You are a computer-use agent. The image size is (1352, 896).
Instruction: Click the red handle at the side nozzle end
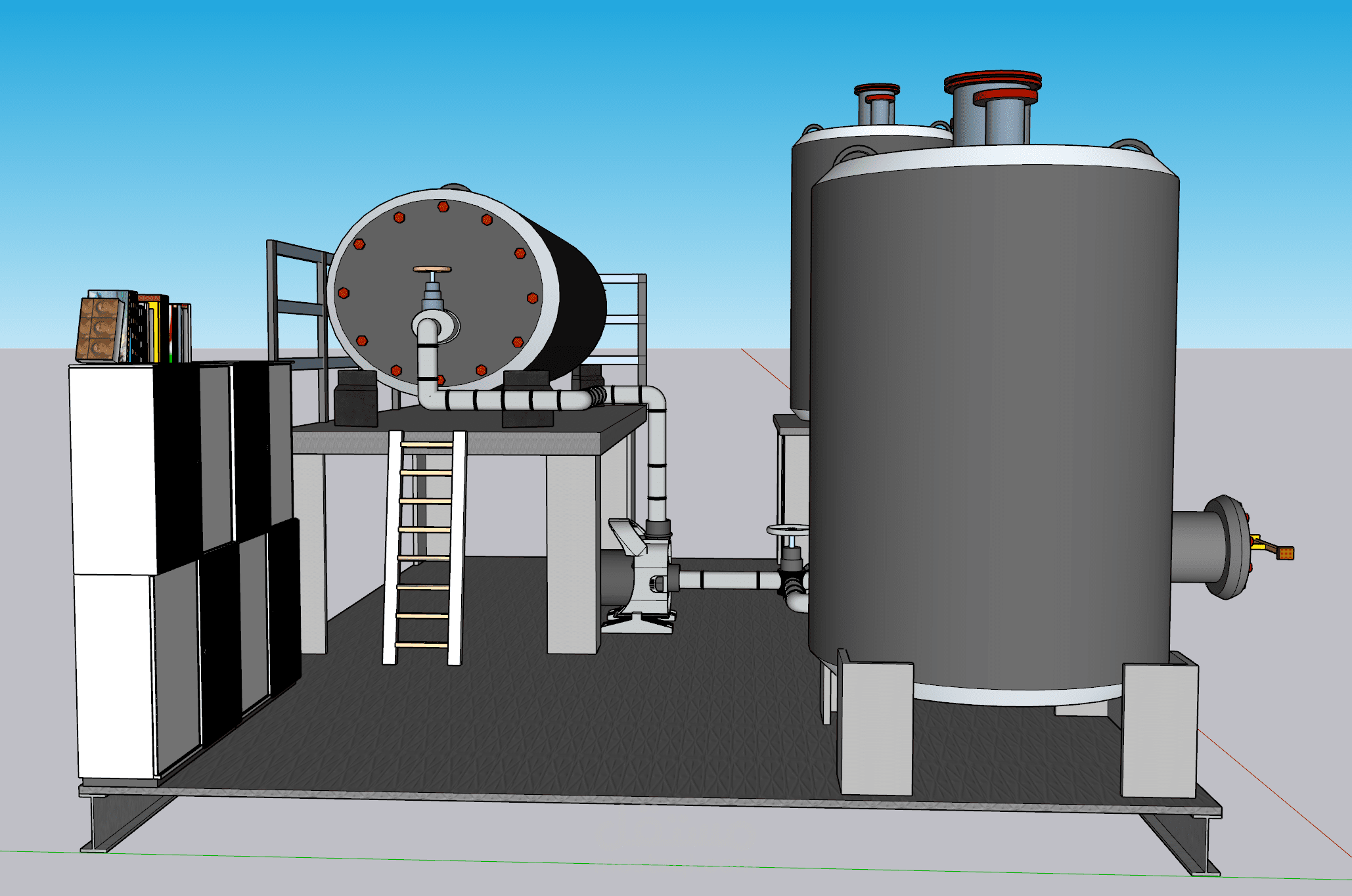coord(1284,553)
